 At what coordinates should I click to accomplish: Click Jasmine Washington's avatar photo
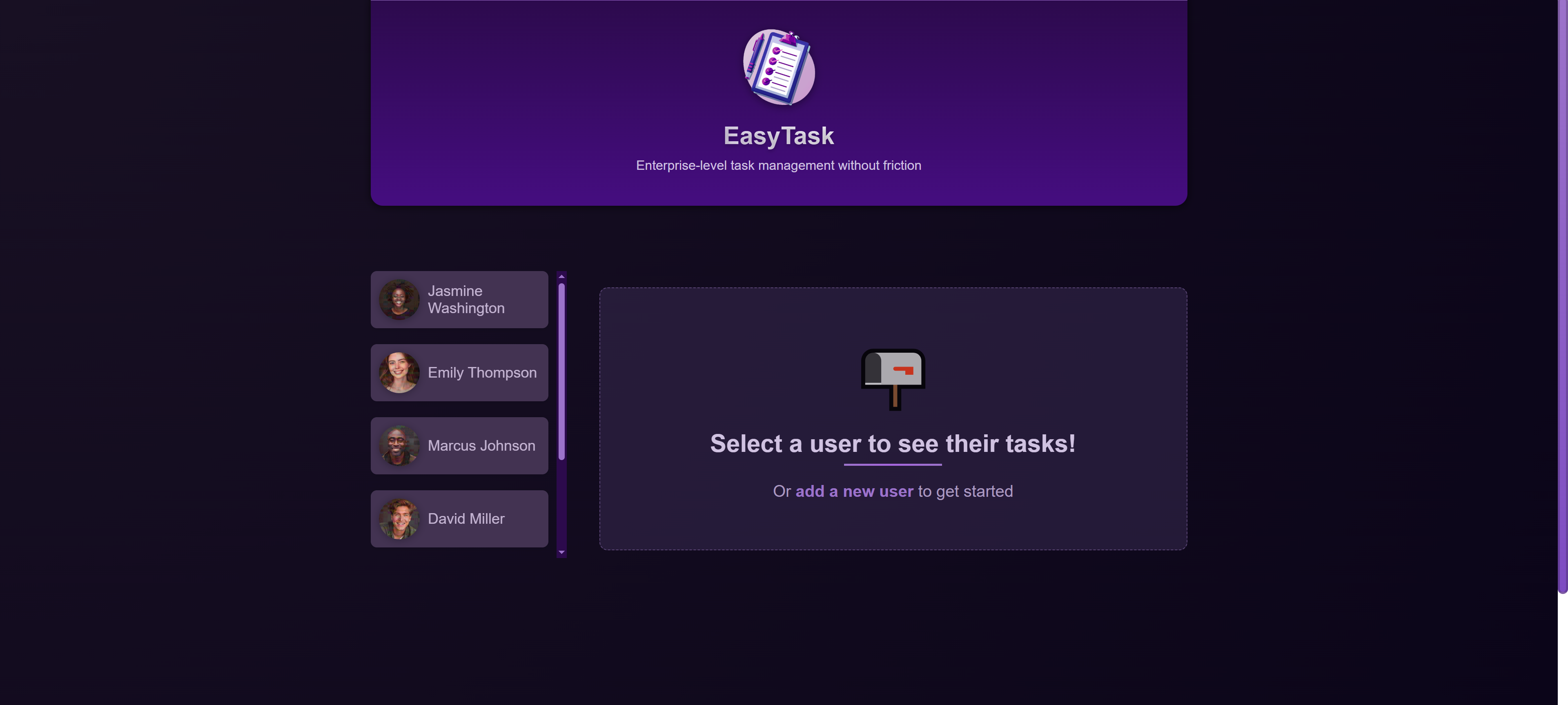tap(399, 299)
